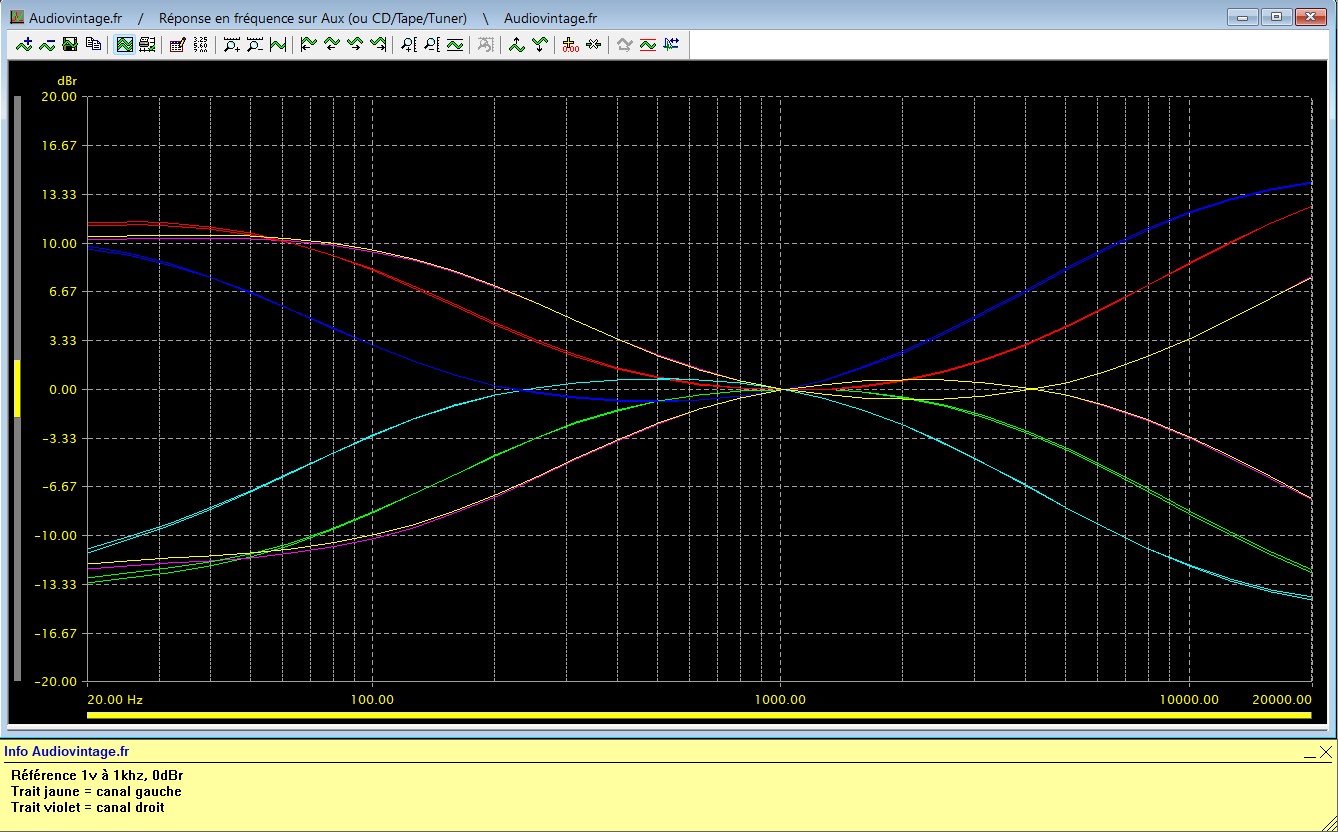This screenshot has height=832, width=1338.
Task: Click the red and green curve icon
Action: coord(647,44)
